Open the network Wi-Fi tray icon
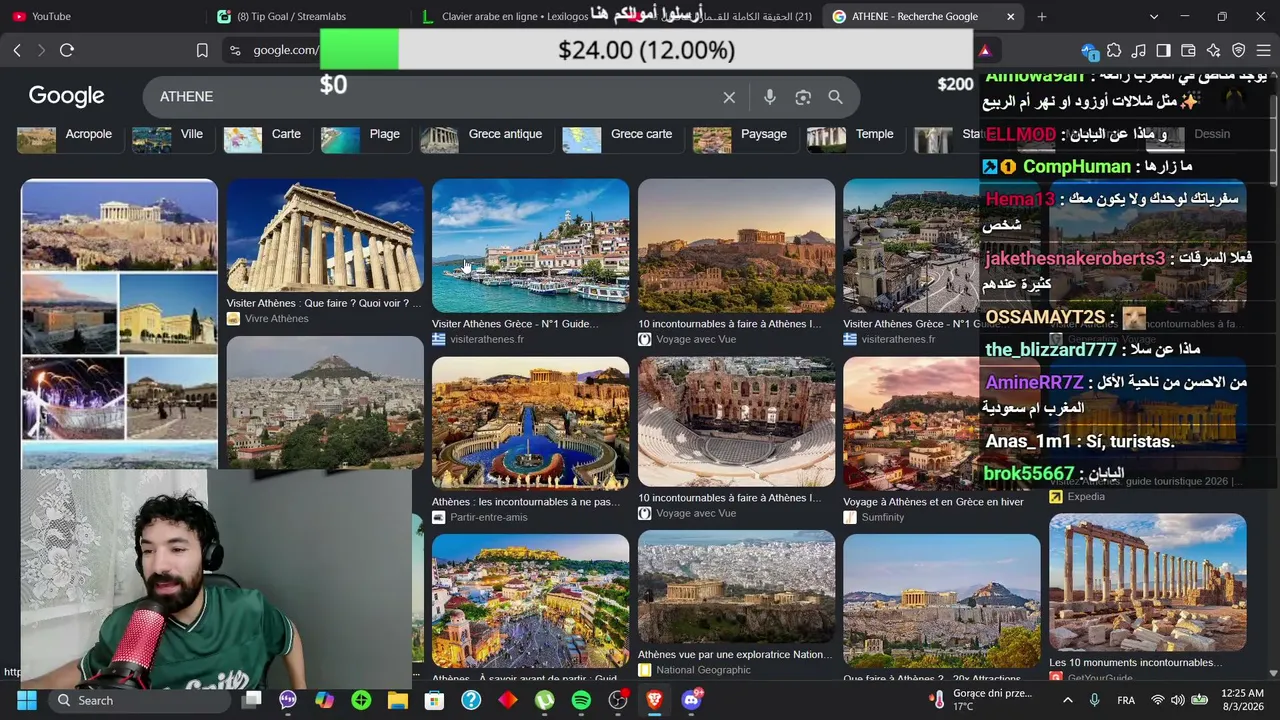The height and width of the screenshot is (720, 1280). [x=1157, y=700]
